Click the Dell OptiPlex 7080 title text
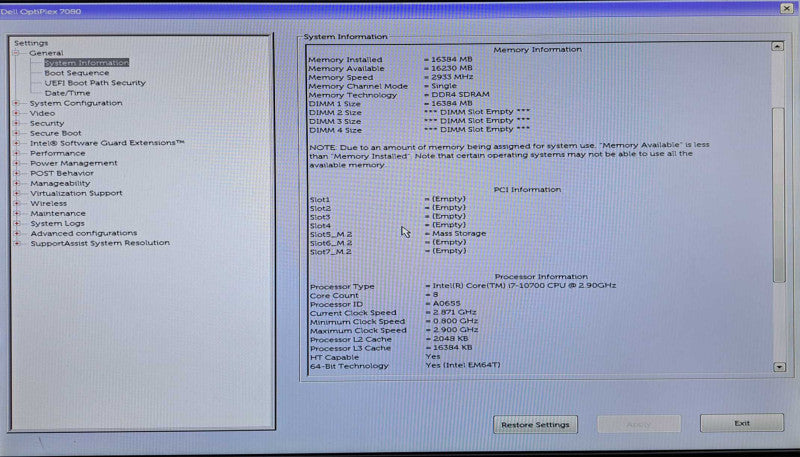The width and height of the screenshot is (800, 457). (x=41, y=11)
